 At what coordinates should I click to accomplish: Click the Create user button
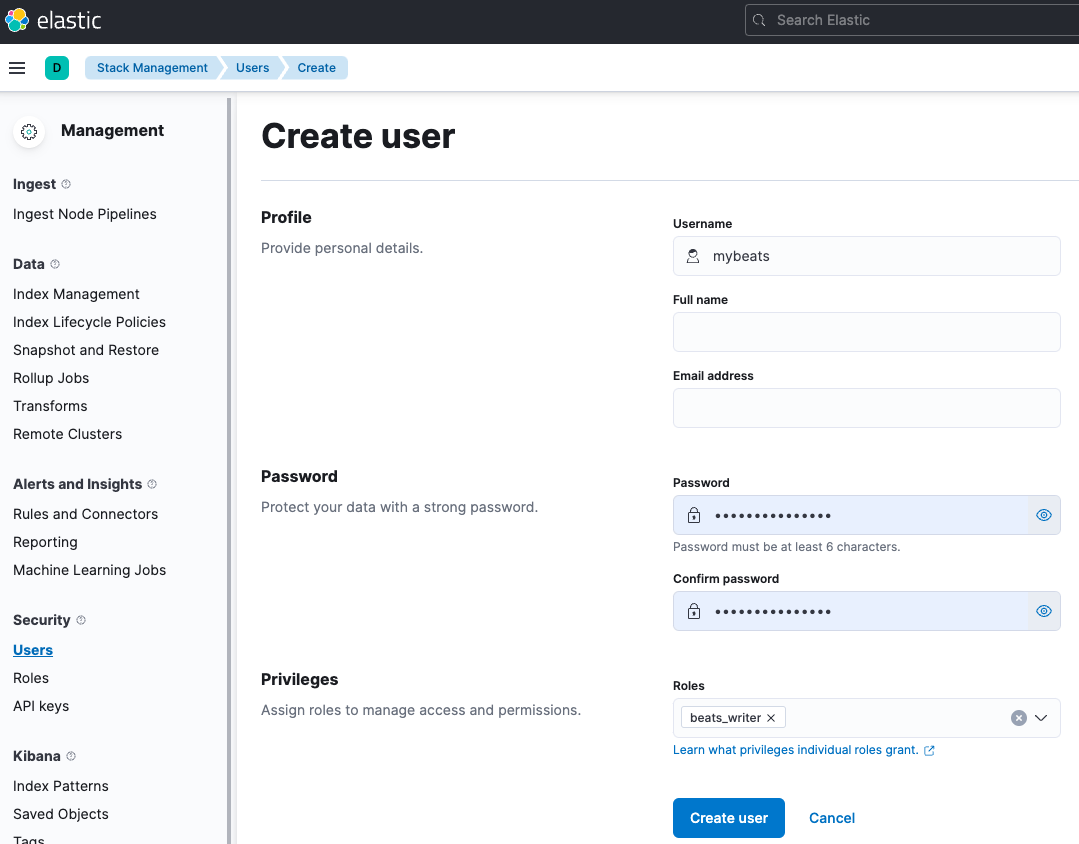click(x=728, y=818)
